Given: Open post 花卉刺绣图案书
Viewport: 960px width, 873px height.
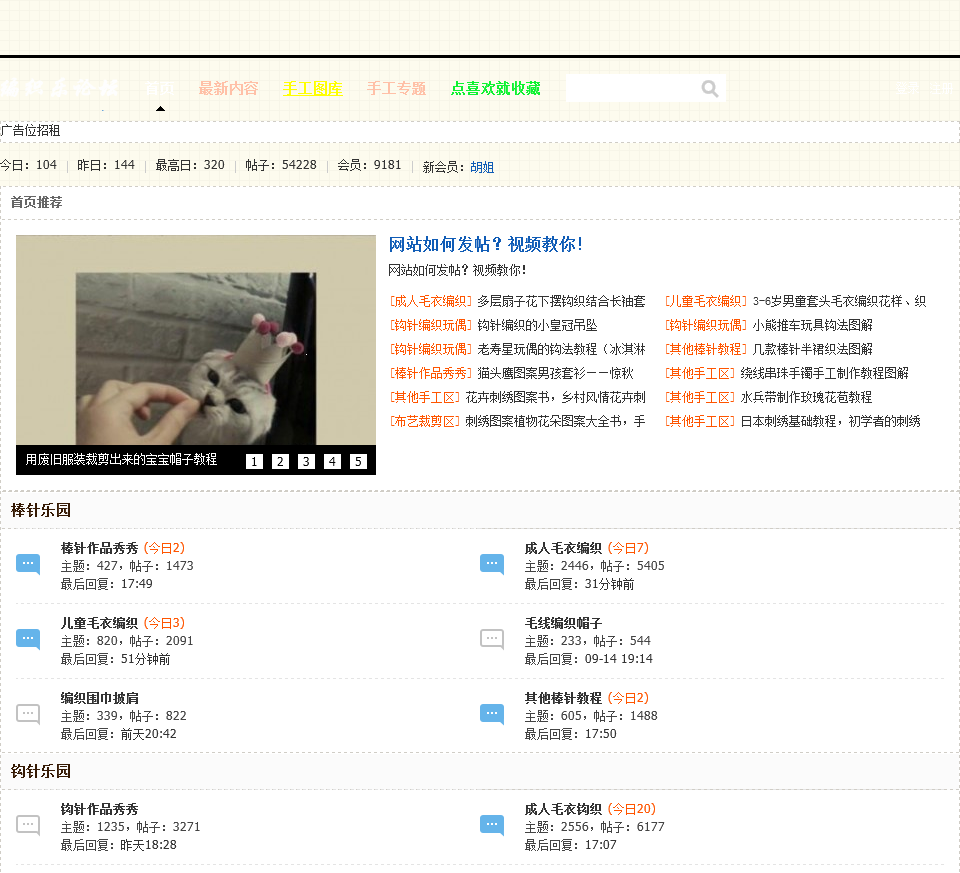Looking at the screenshot, I should (555, 397).
